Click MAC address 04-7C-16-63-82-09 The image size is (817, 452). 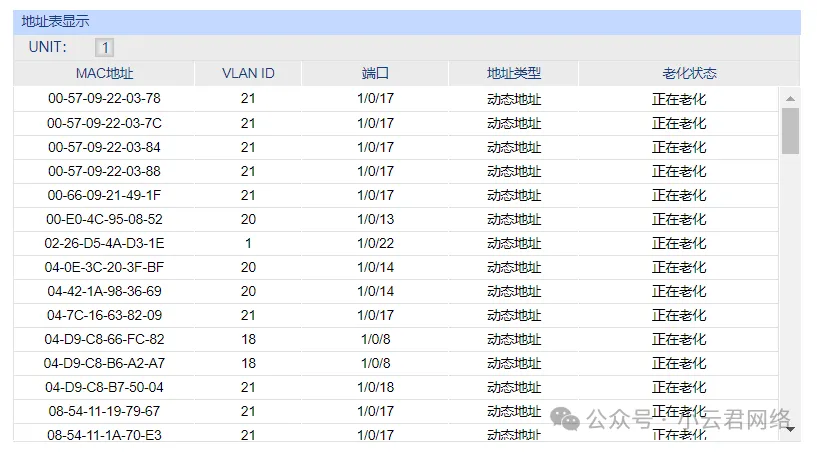click(104, 315)
